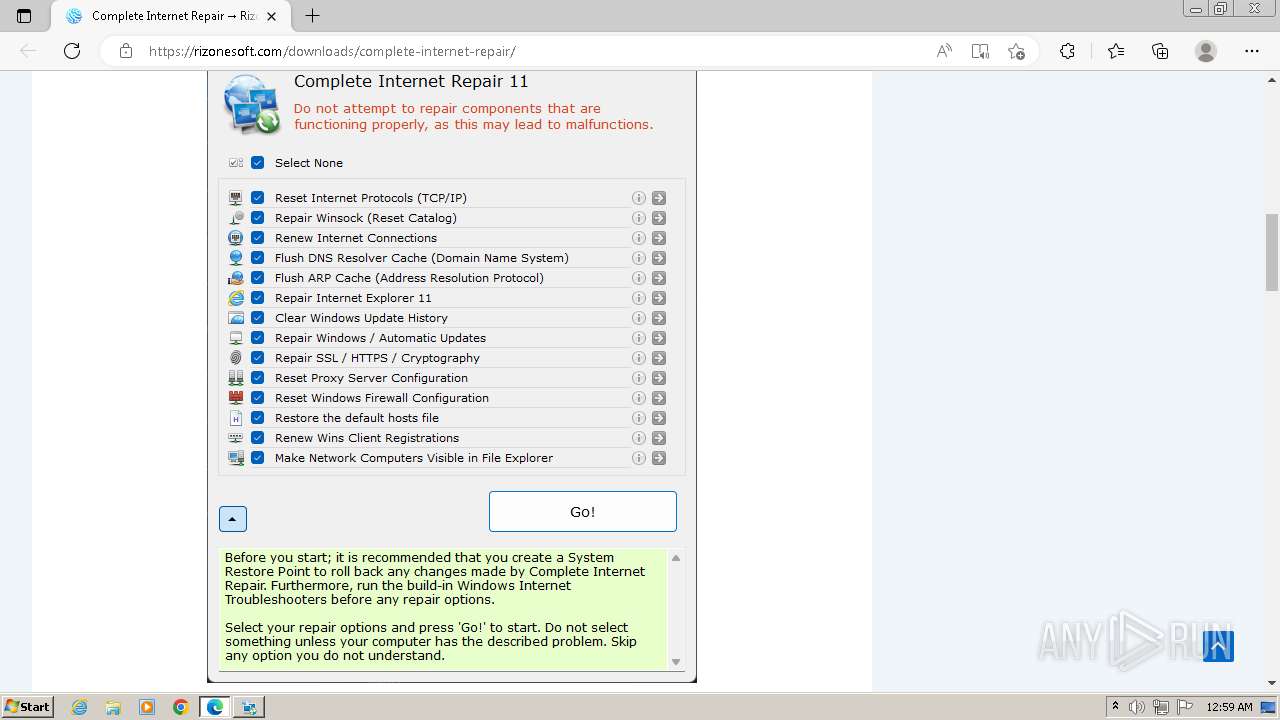Uncheck Repair Windows / Automatic Updates
The width and height of the screenshot is (1280, 720).
(x=258, y=338)
